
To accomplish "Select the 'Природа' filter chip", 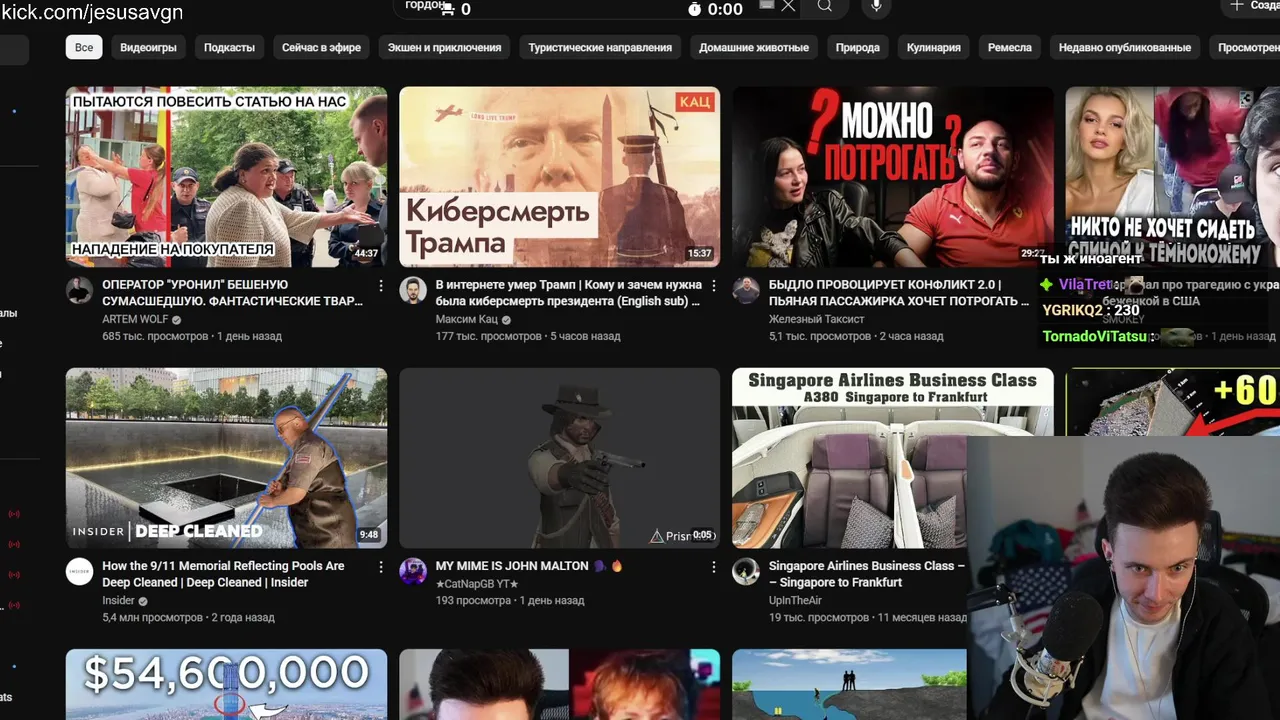I will coord(858,47).
